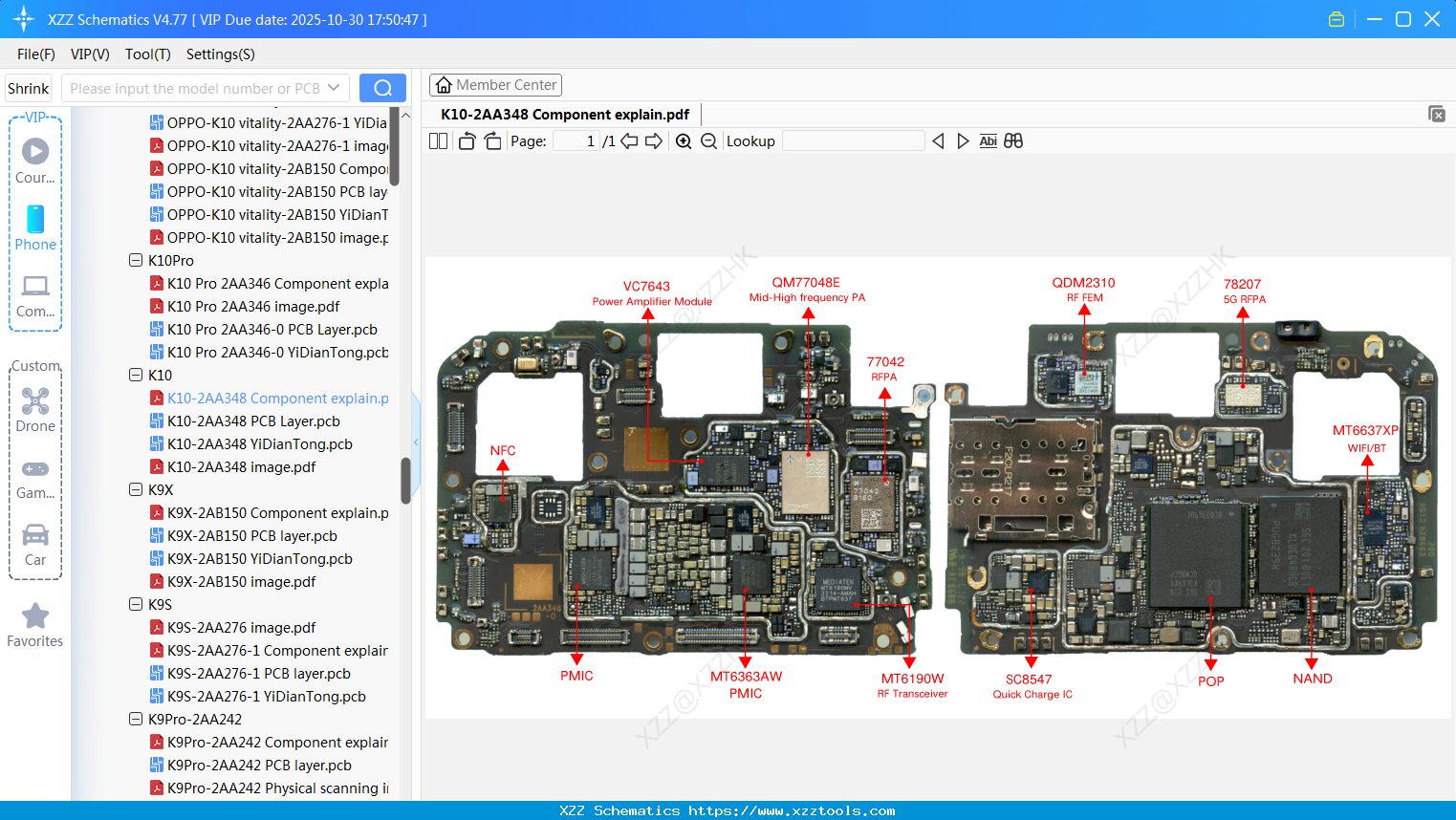
Task: Open the Car schematics section
Action: click(x=35, y=545)
